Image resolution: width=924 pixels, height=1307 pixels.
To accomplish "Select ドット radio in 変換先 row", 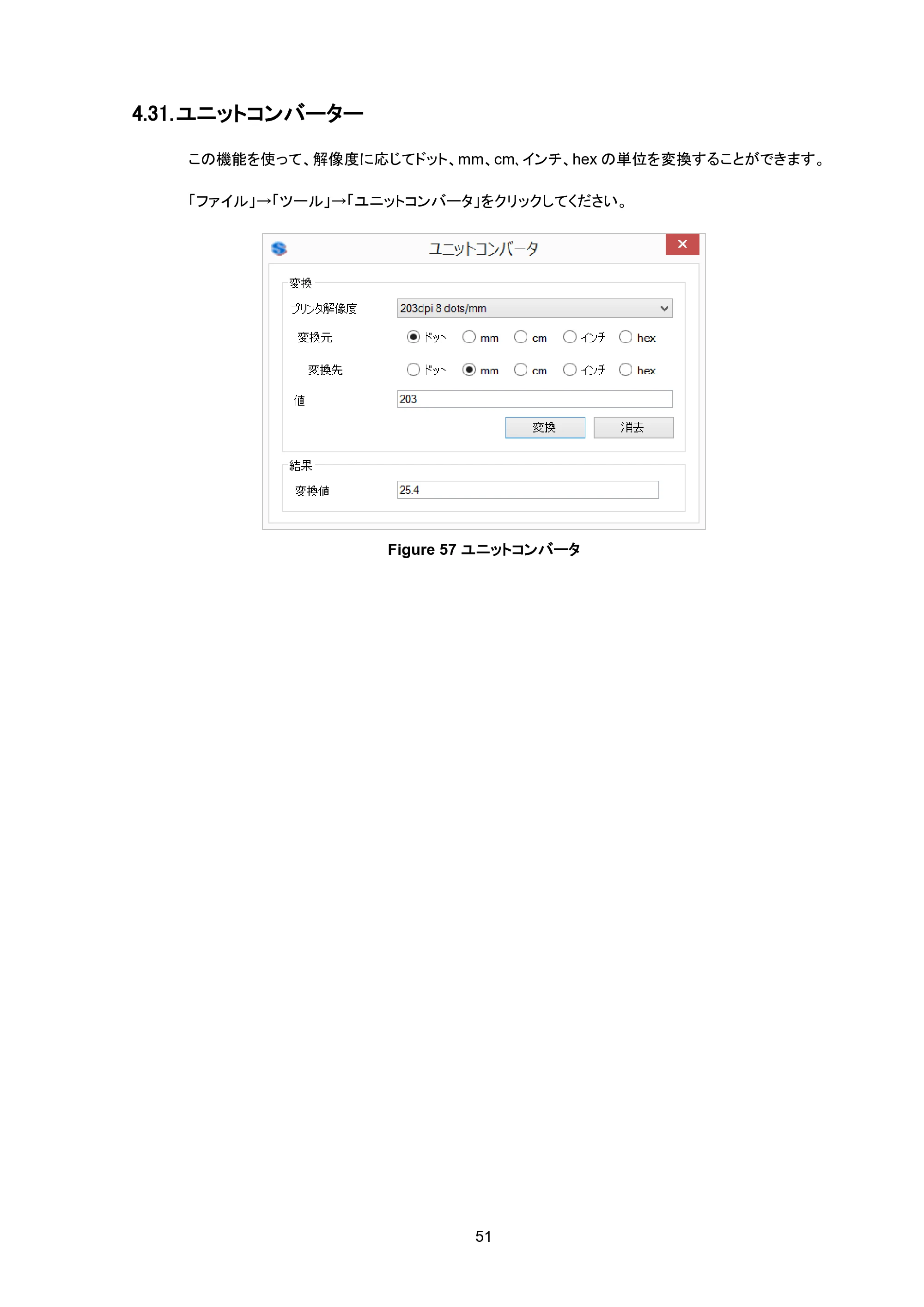I will pos(413,370).
